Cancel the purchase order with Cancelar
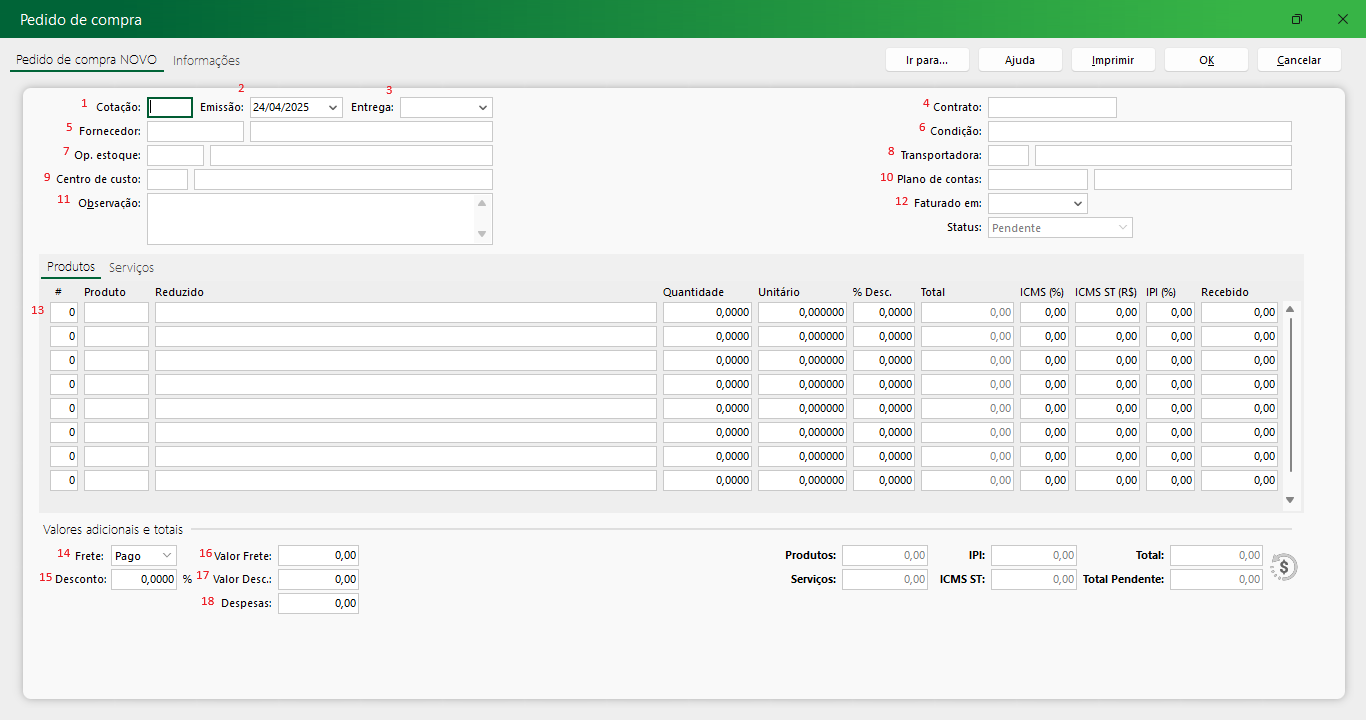The image size is (1366, 720). (1298, 60)
